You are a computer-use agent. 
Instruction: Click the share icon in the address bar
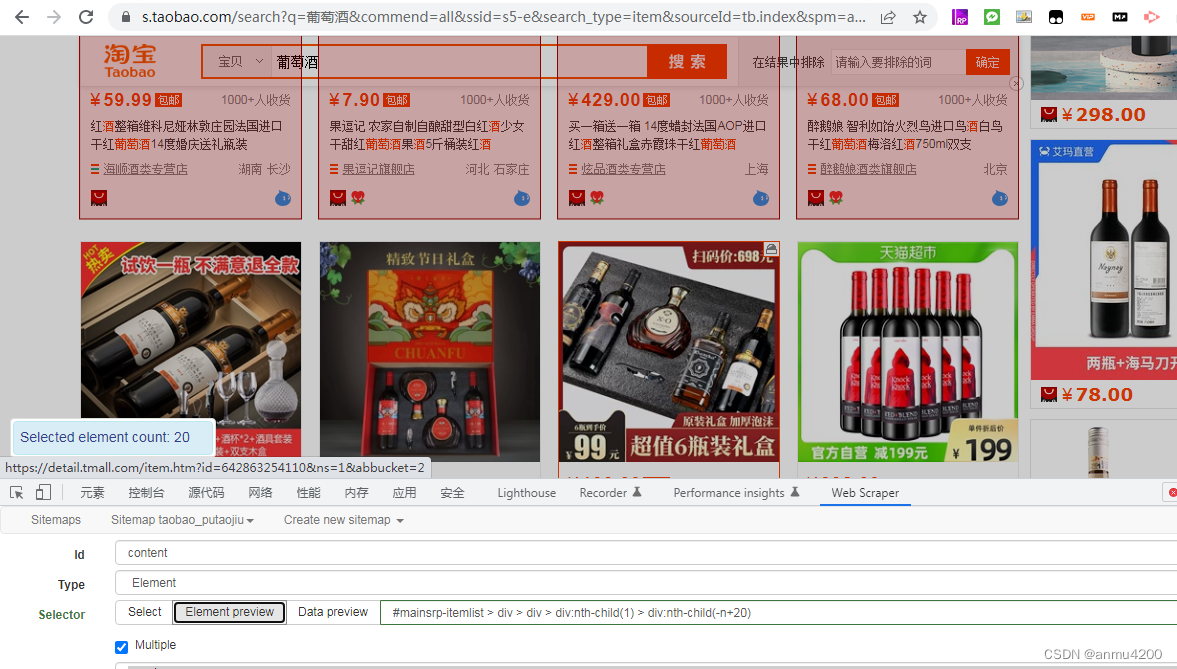click(x=888, y=17)
